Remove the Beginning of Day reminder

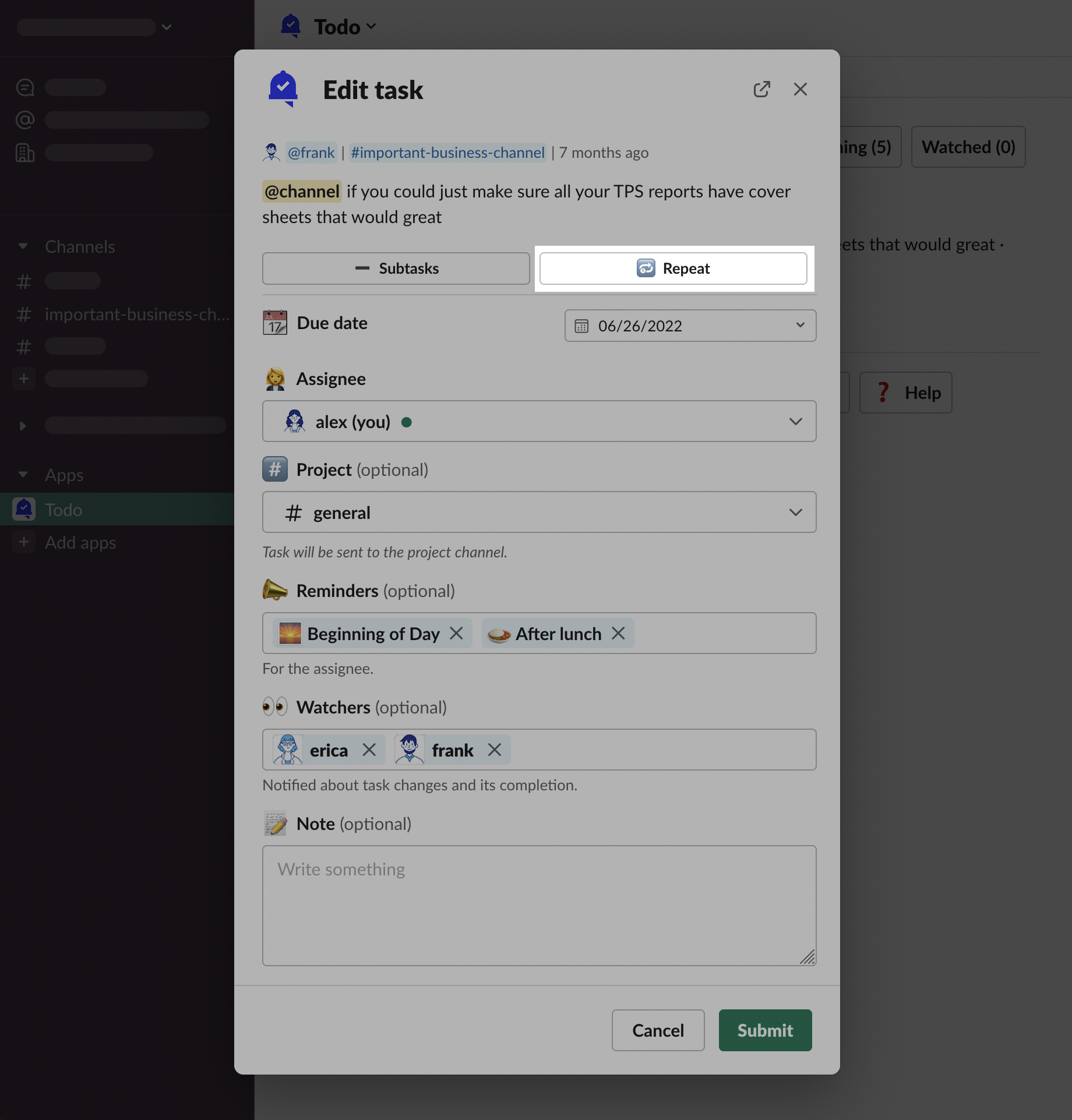[x=457, y=633]
